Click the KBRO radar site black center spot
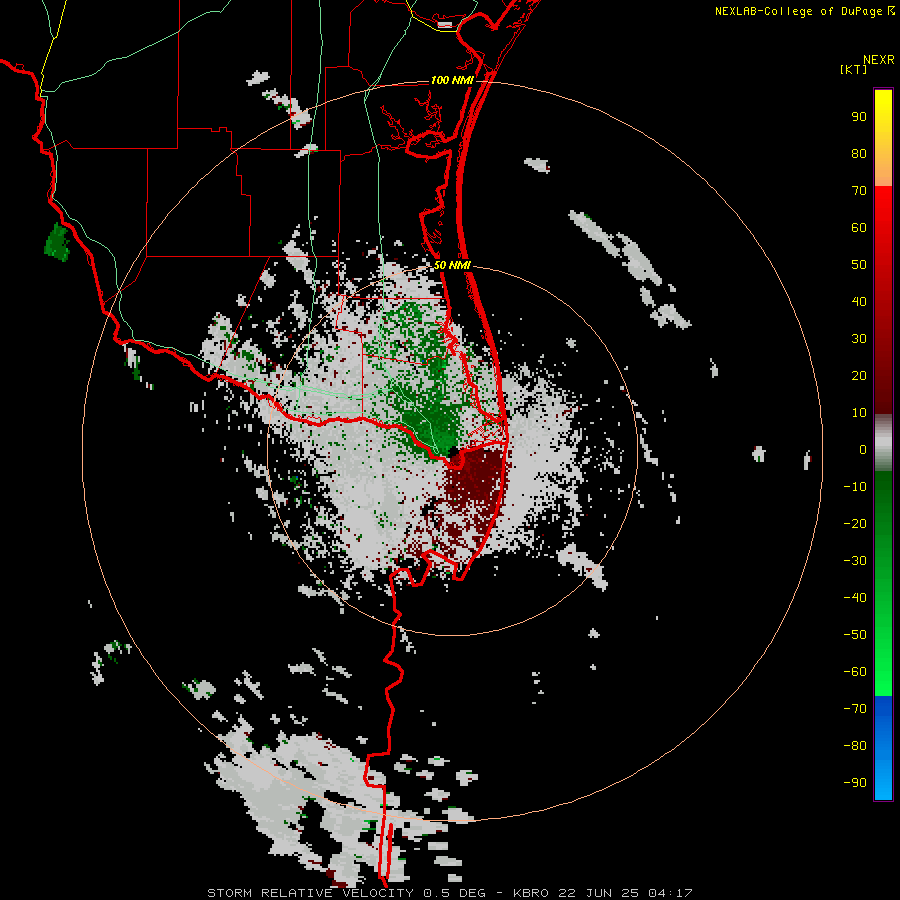 453,451
